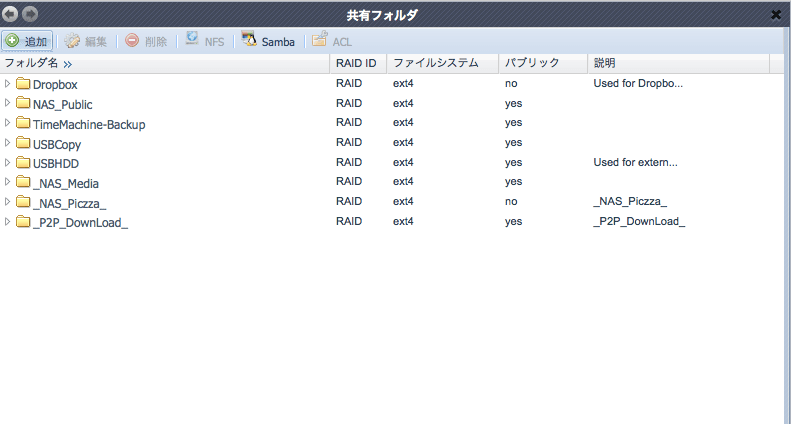Click the green plus add icon
791x424 pixels.
point(13,40)
